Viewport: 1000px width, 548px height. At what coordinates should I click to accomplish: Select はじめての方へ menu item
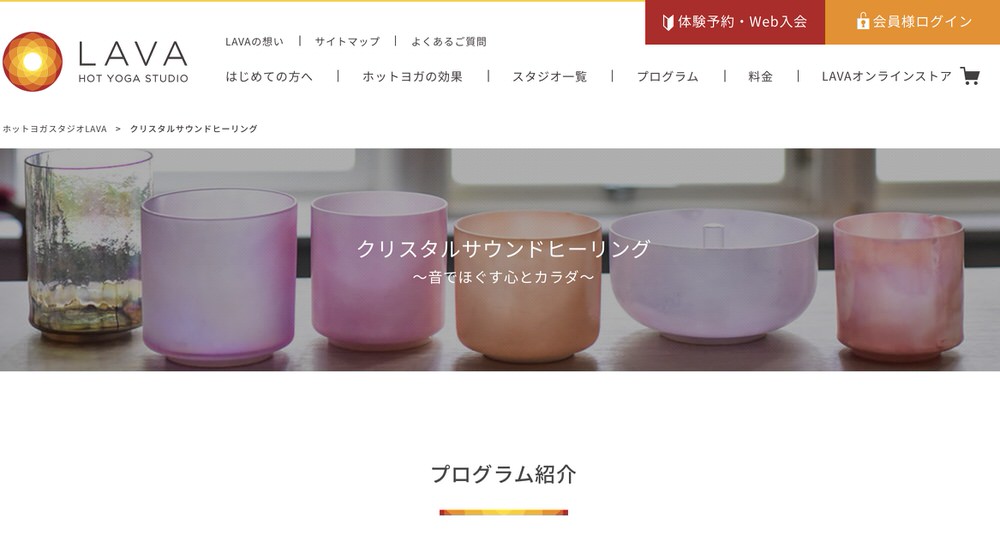(x=269, y=77)
